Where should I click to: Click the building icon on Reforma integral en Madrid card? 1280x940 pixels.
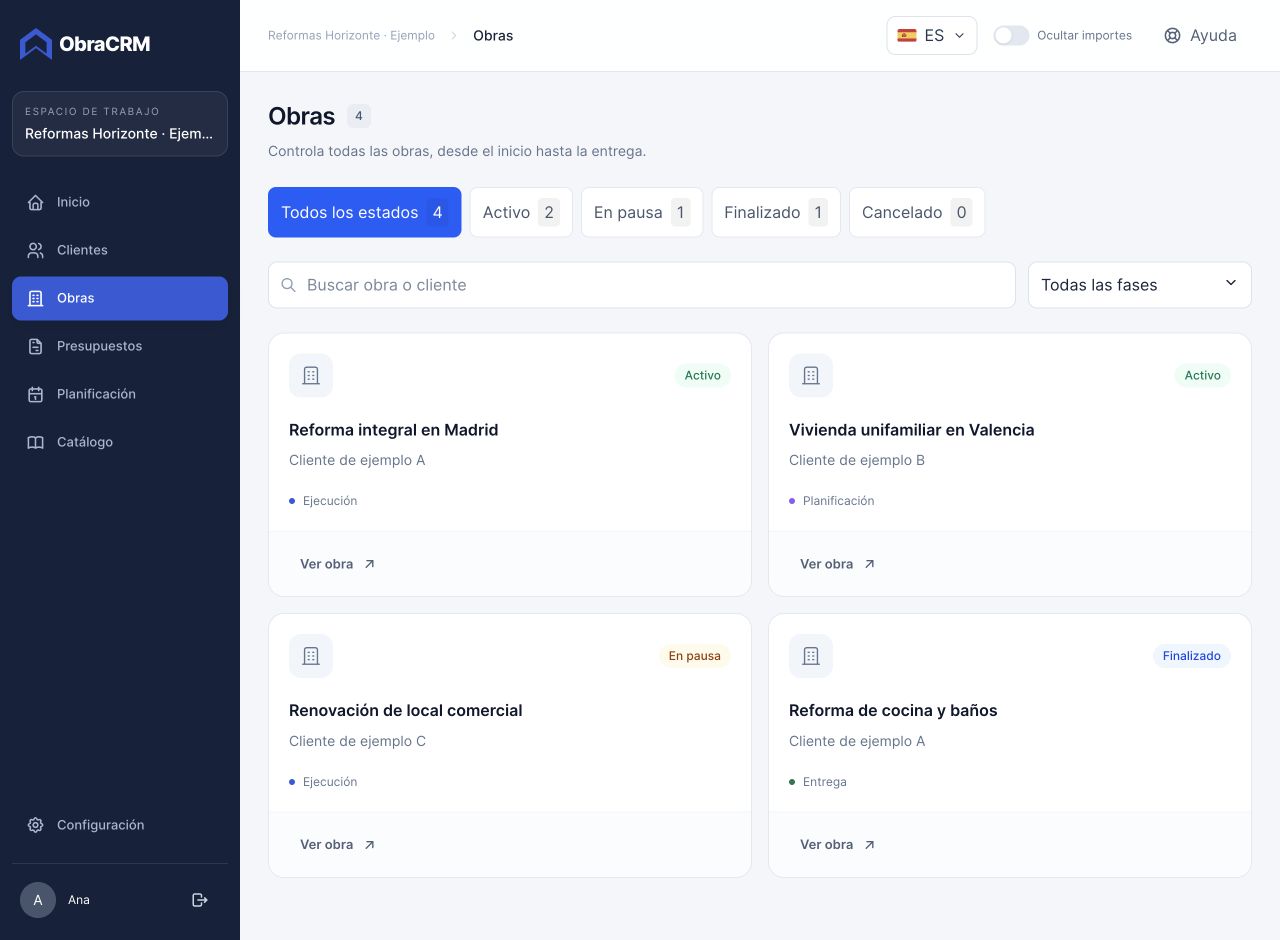(311, 375)
